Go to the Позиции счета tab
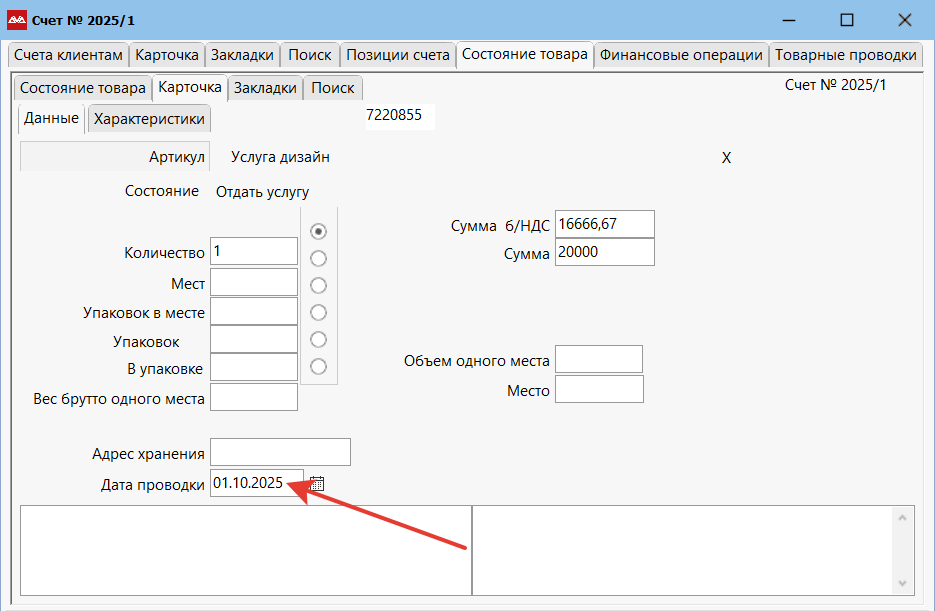Image resolution: width=935 pixels, height=611 pixels. [397, 55]
